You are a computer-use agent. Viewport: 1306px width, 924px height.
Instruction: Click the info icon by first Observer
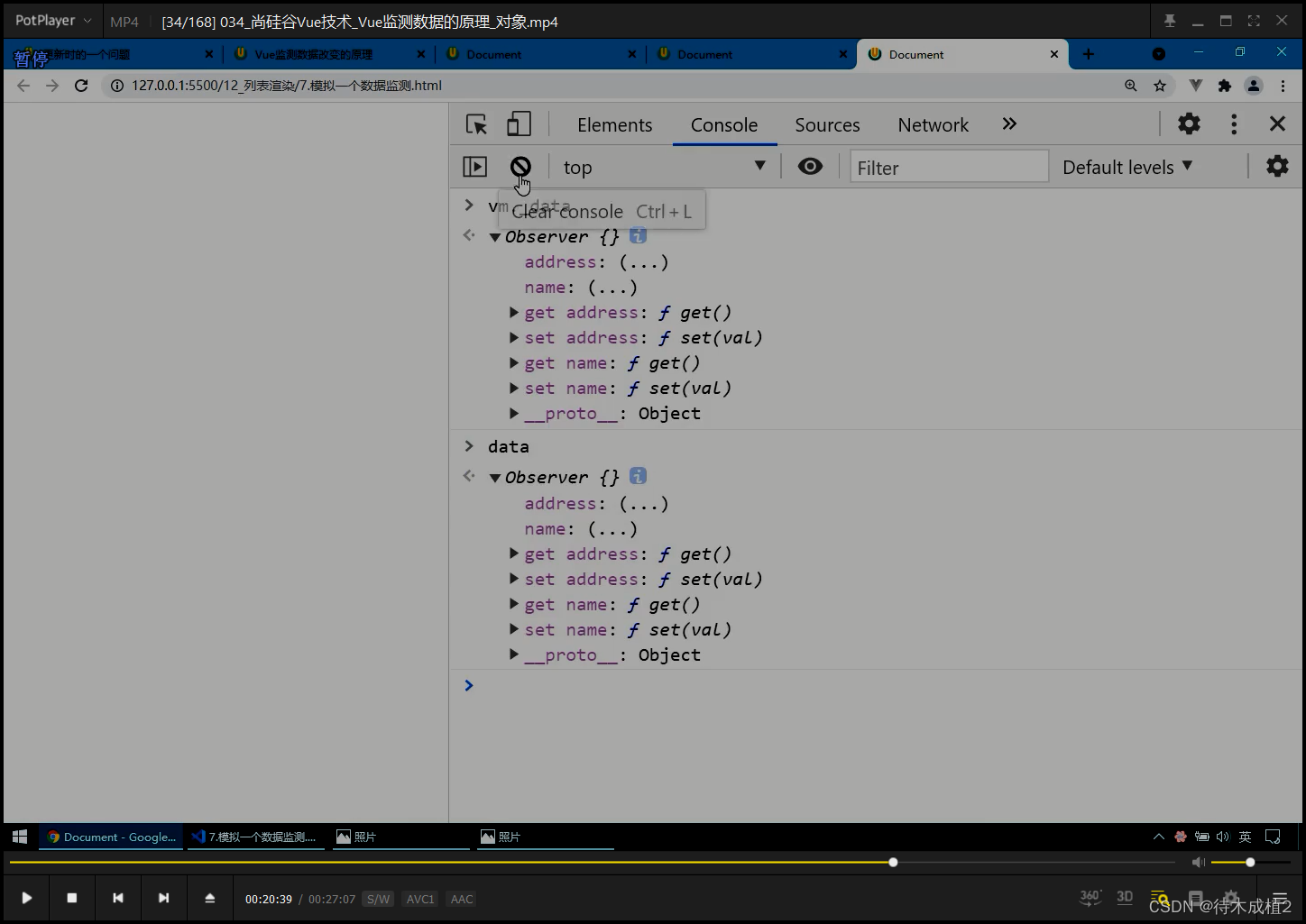638,235
